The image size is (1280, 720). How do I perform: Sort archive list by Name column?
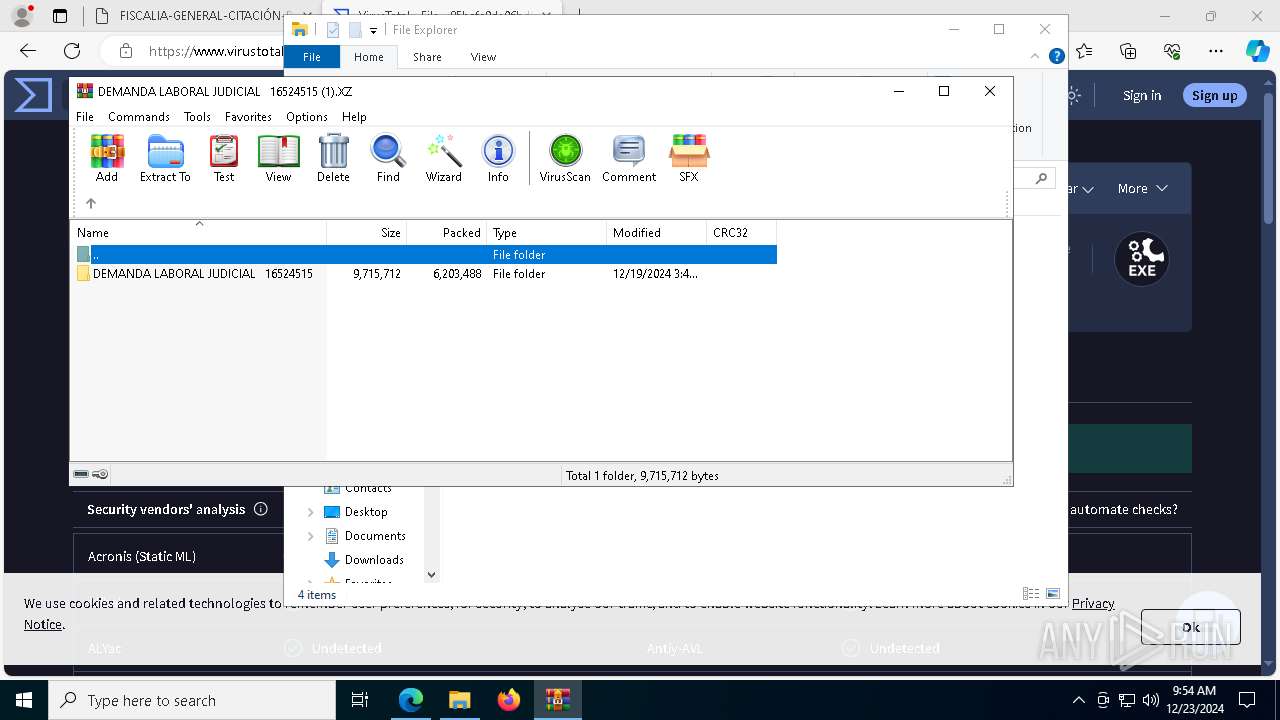click(198, 232)
